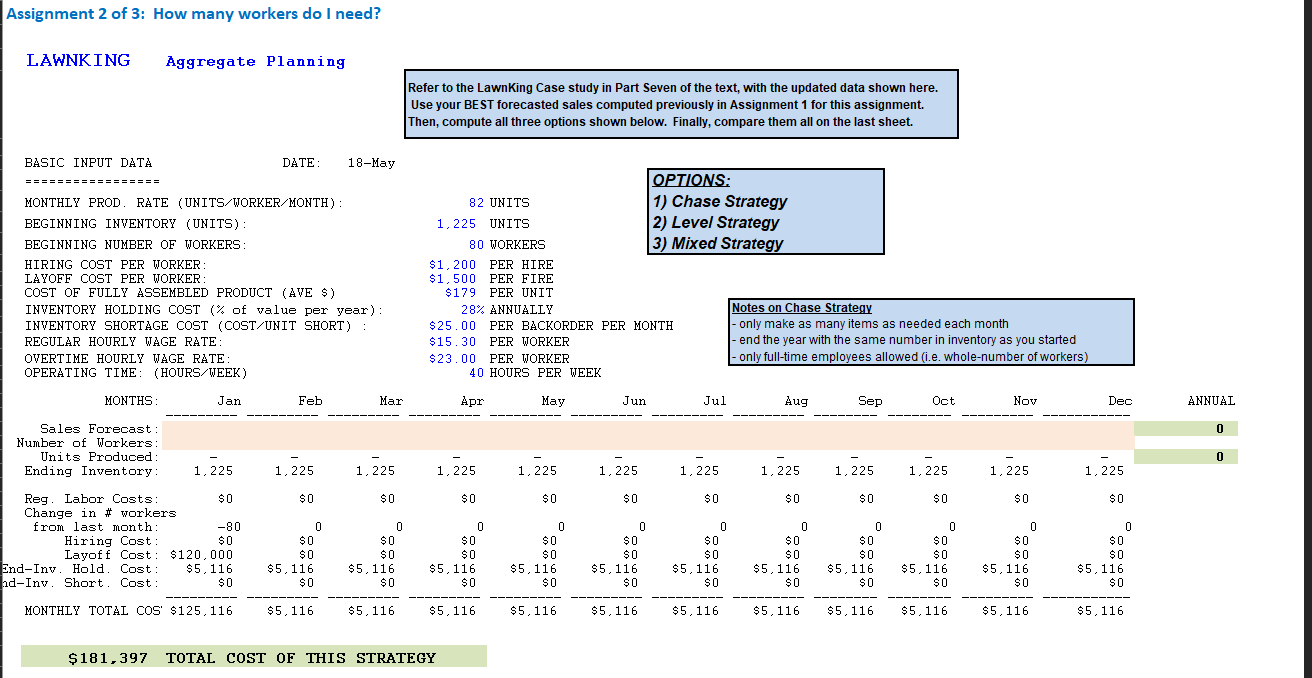Select the 'Hiring Cost:' row label

click(x=110, y=541)
